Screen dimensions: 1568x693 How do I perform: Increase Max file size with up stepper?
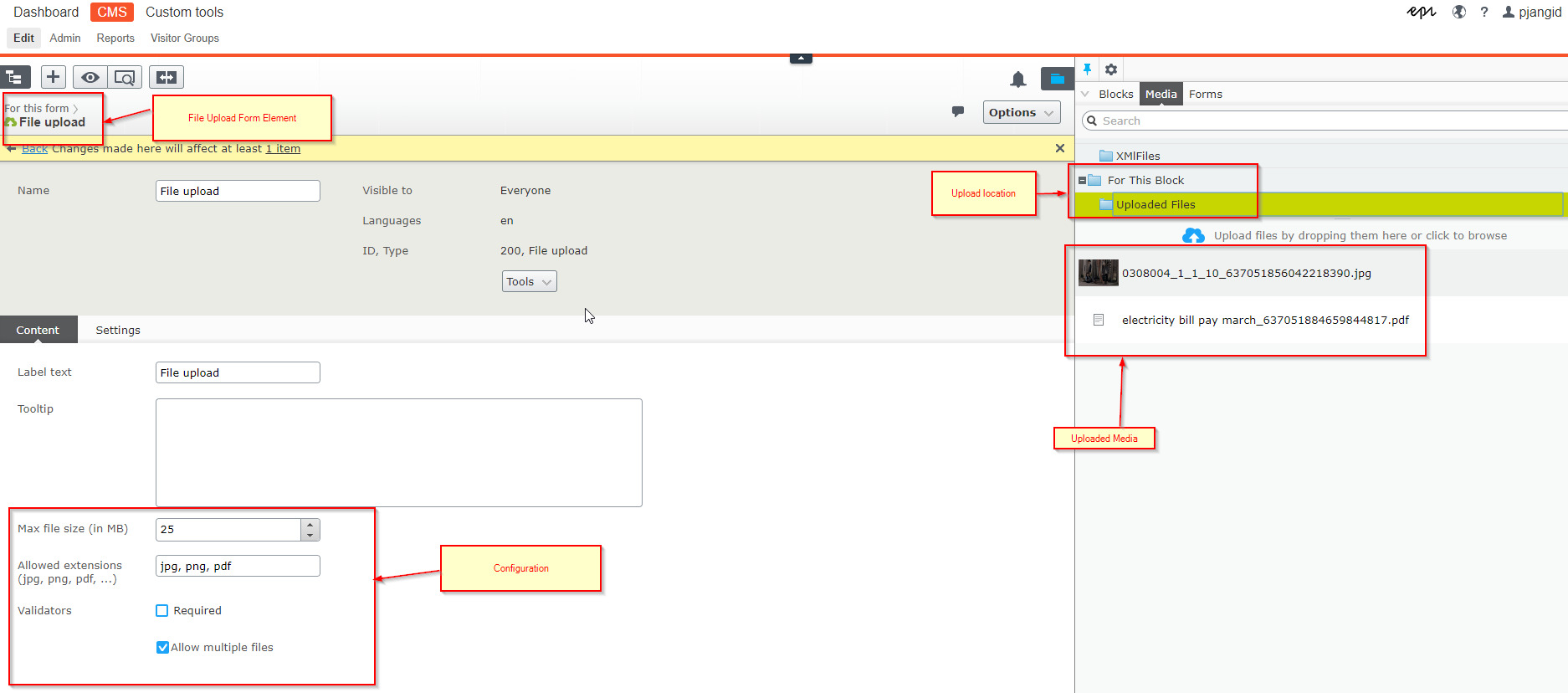coord(310,525)
